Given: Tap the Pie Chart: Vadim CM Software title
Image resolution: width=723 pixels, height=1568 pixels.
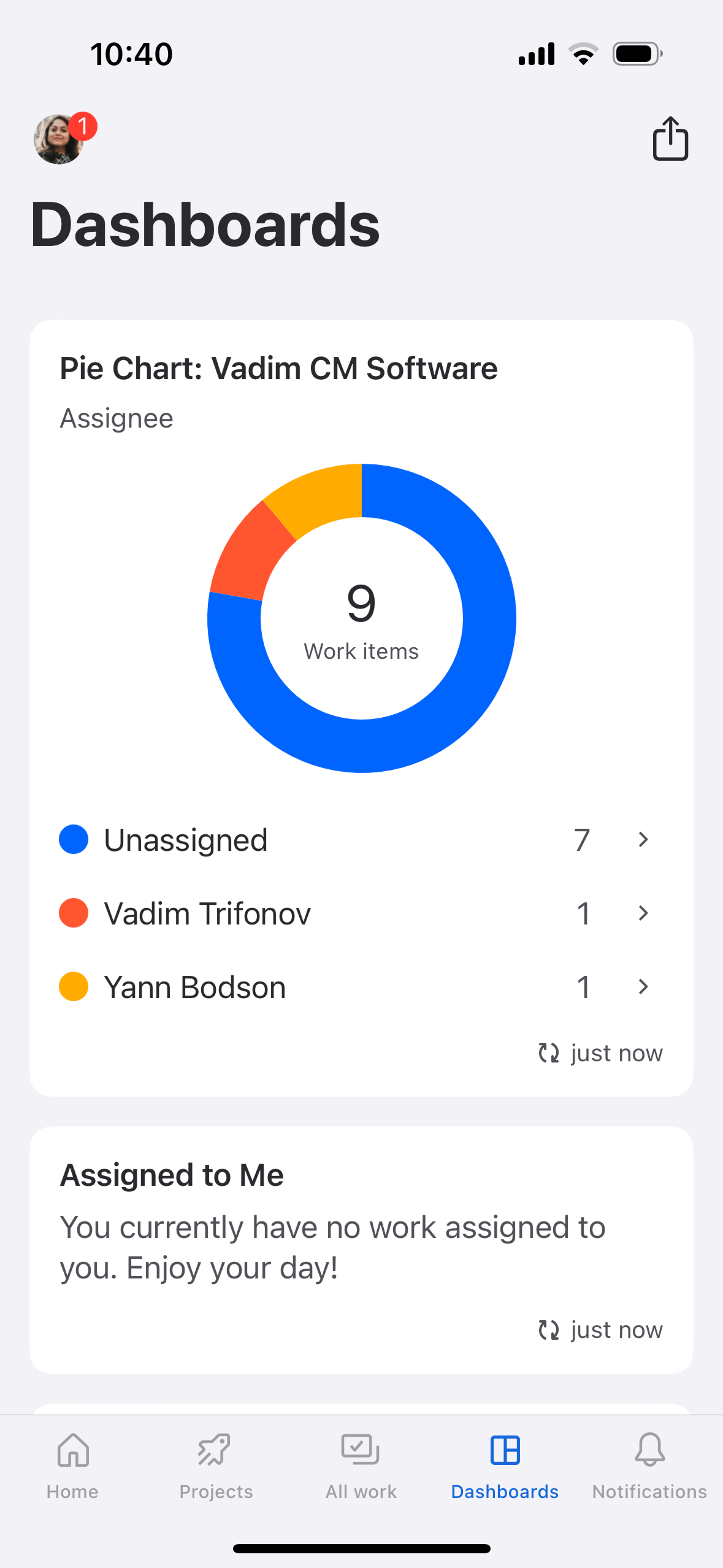Looking at the screenshot, I should 278,368.
